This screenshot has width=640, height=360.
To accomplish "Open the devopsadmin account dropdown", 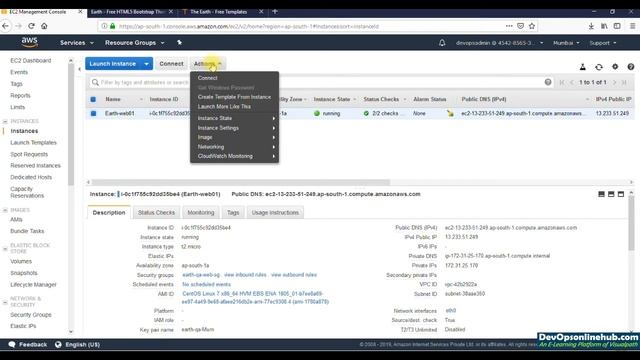I will click(x=500, y=43).
